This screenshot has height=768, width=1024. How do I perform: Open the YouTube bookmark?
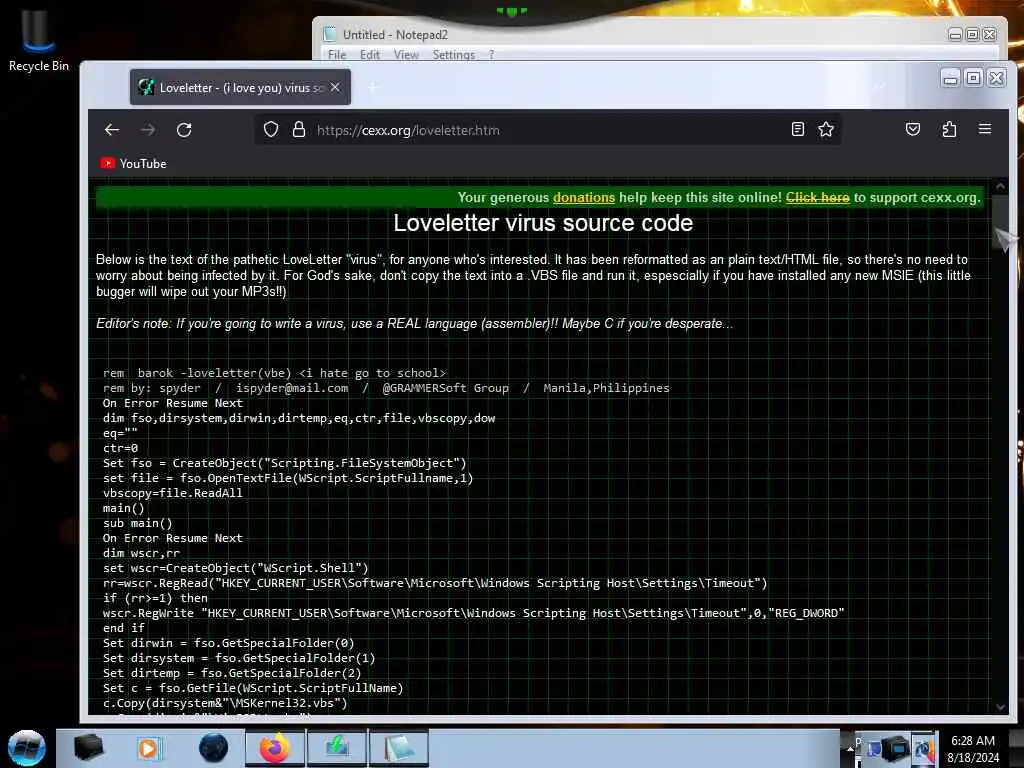pos(133,163)
